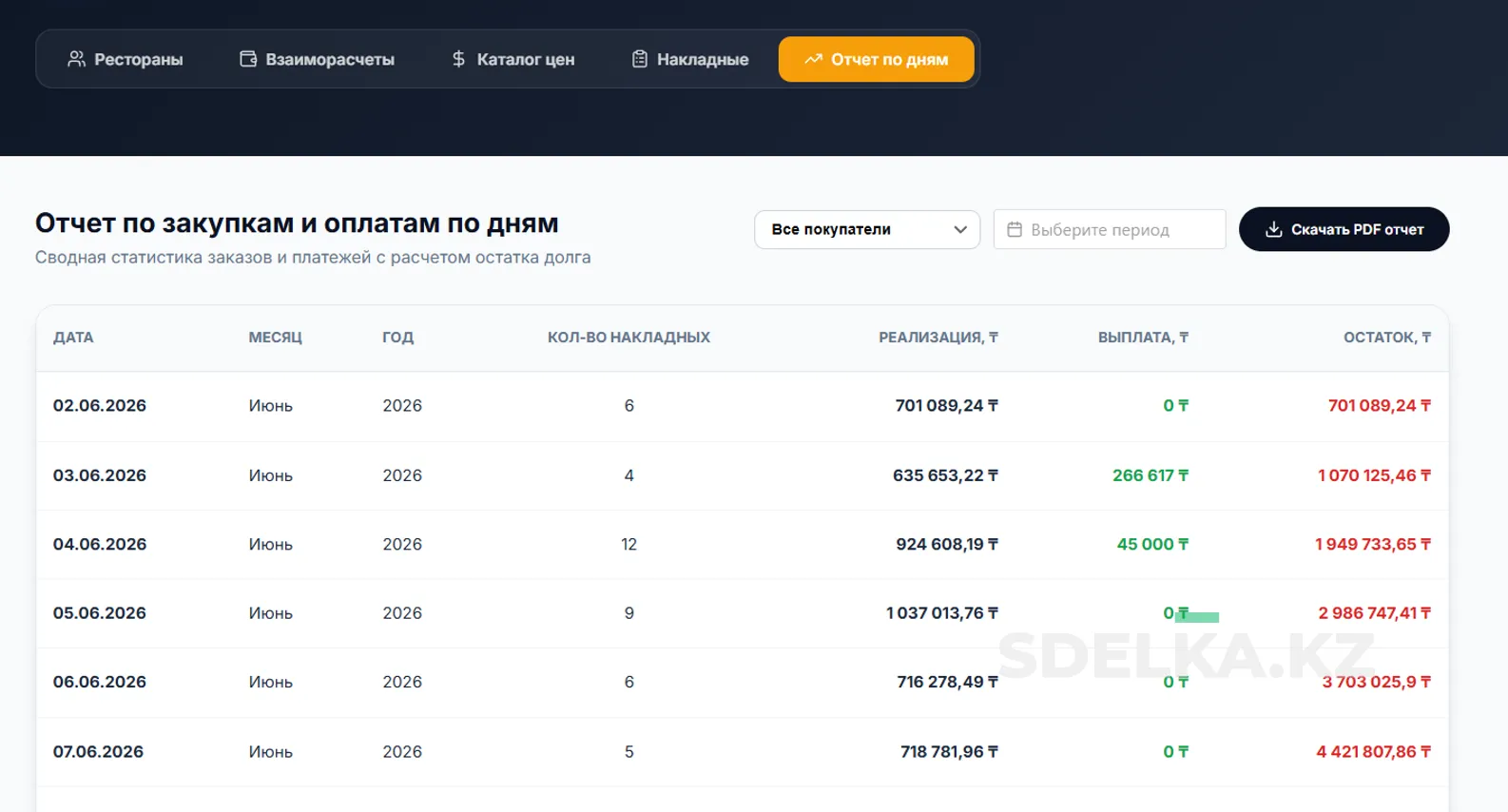Click the dollar icon beside Каталог цен
Image resolution: width=1508 pixels, height=812 pixels.
[458, 59]
